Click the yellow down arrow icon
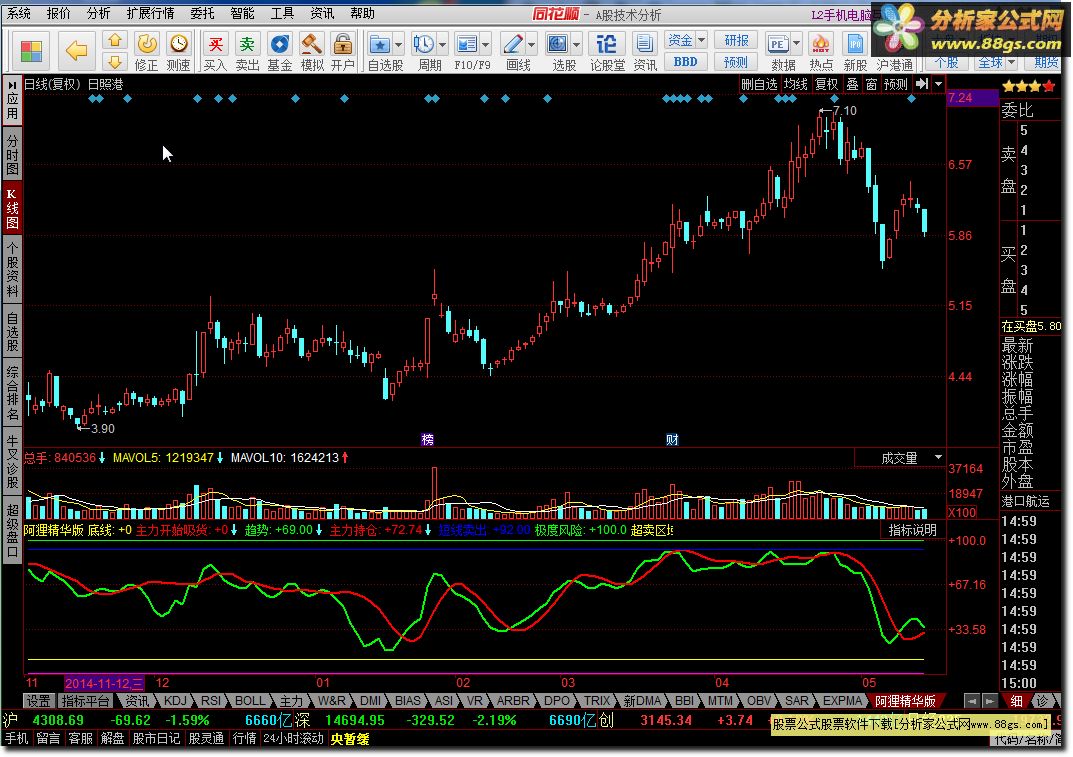Image resolution: width=1073 pixels, height=757 pixels. pos(115,62)
